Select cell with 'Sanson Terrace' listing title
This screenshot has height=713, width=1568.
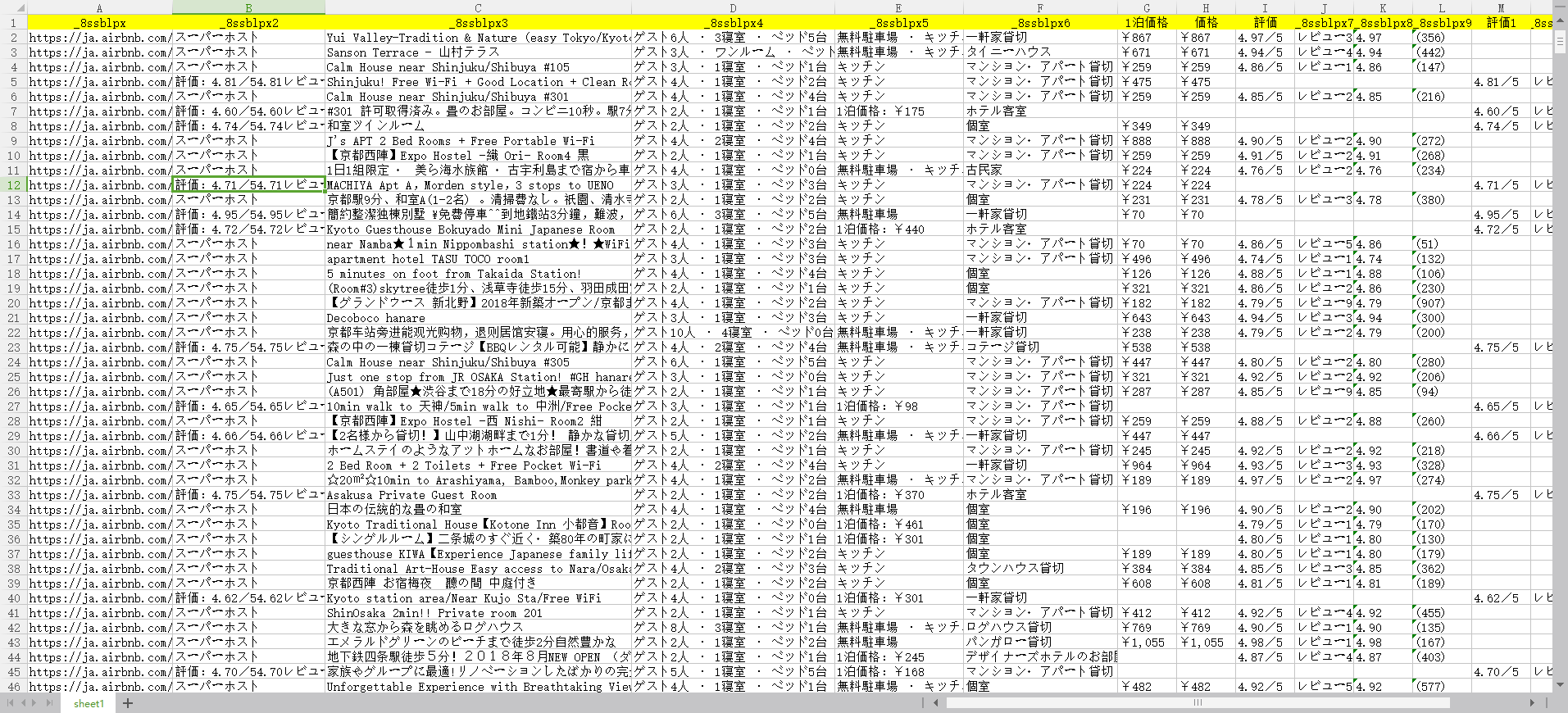click(x=478, y=52)
